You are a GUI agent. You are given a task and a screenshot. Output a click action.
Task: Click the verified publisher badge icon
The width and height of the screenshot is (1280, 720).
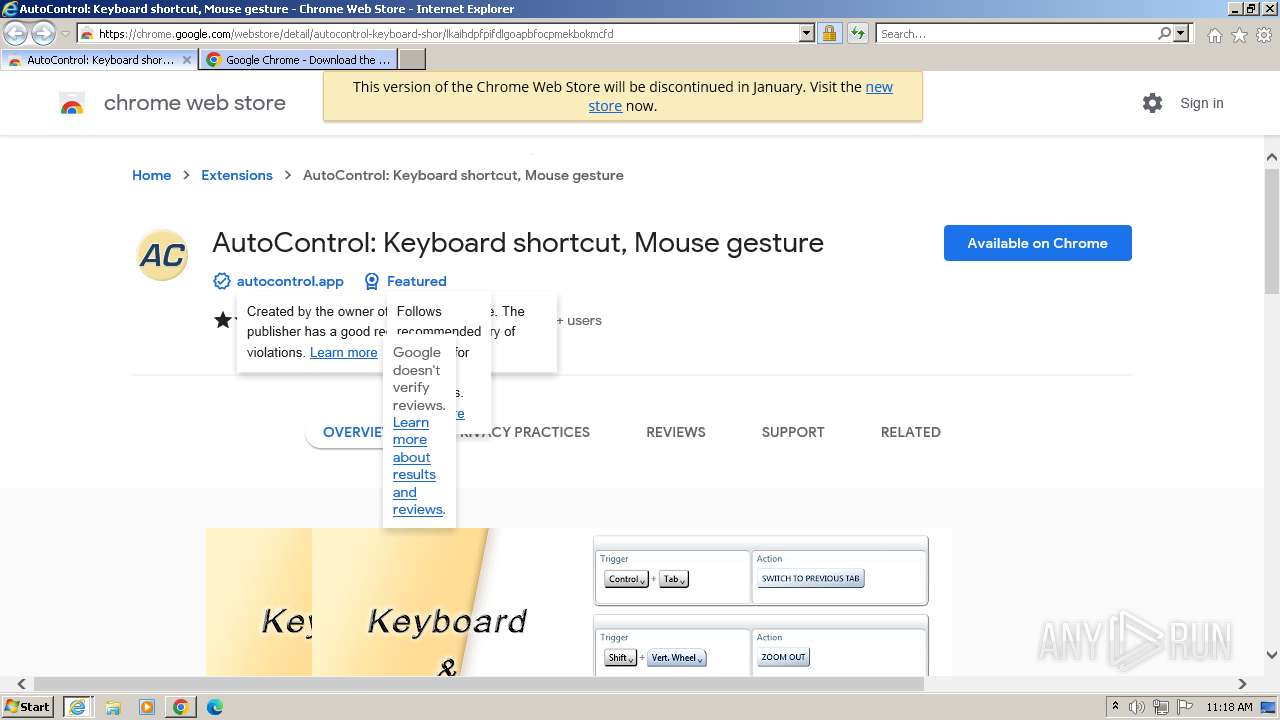click(x=222, y=281)
